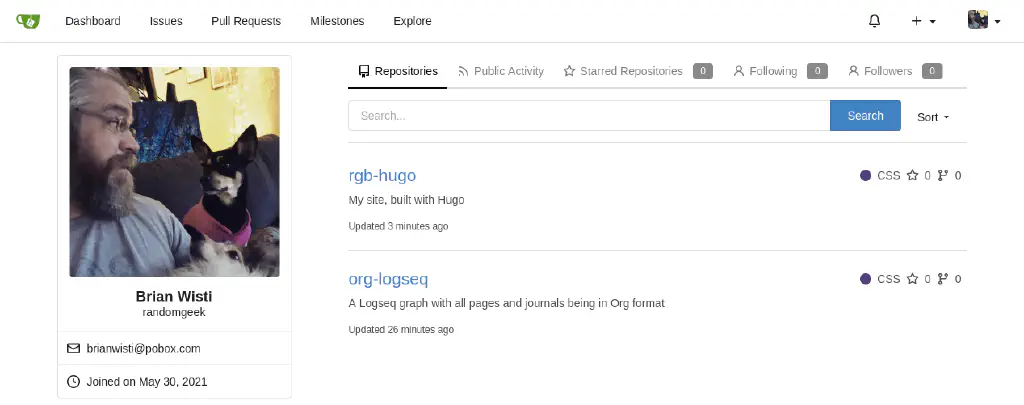Viewport: 1024px width, 405px height.
Task: Click the clock icon beside join date
Action: [73, 382]
